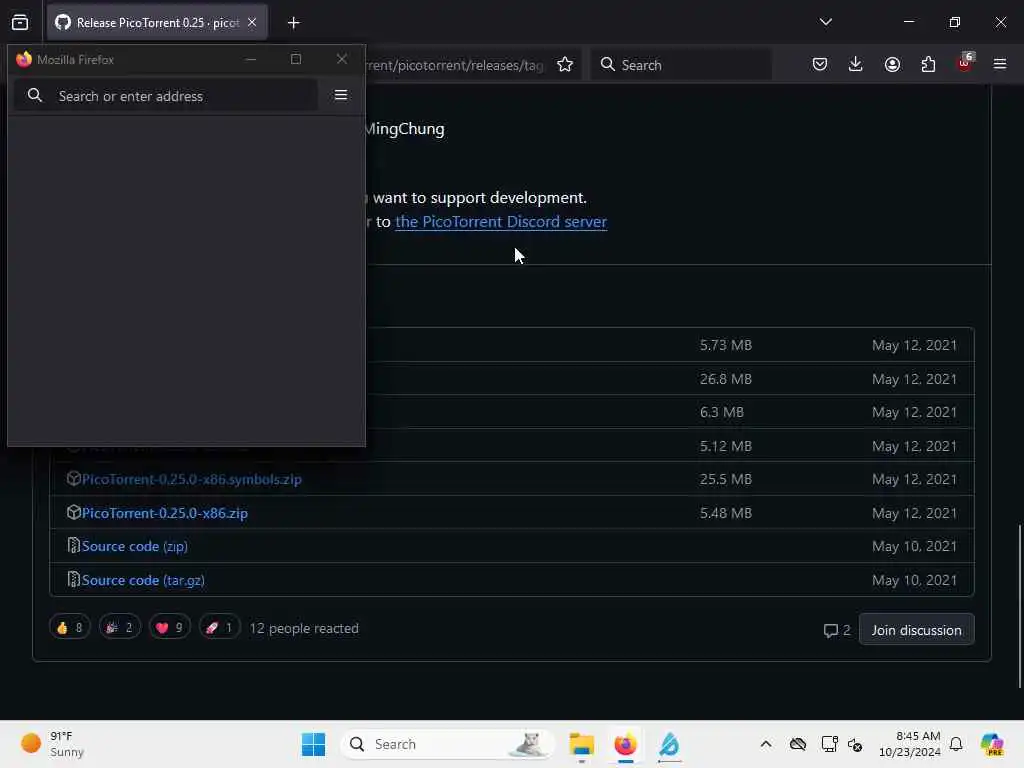Open the blue pen app taskbar icon
This screenshot has width=1024, height=768.
pos(669,744)
